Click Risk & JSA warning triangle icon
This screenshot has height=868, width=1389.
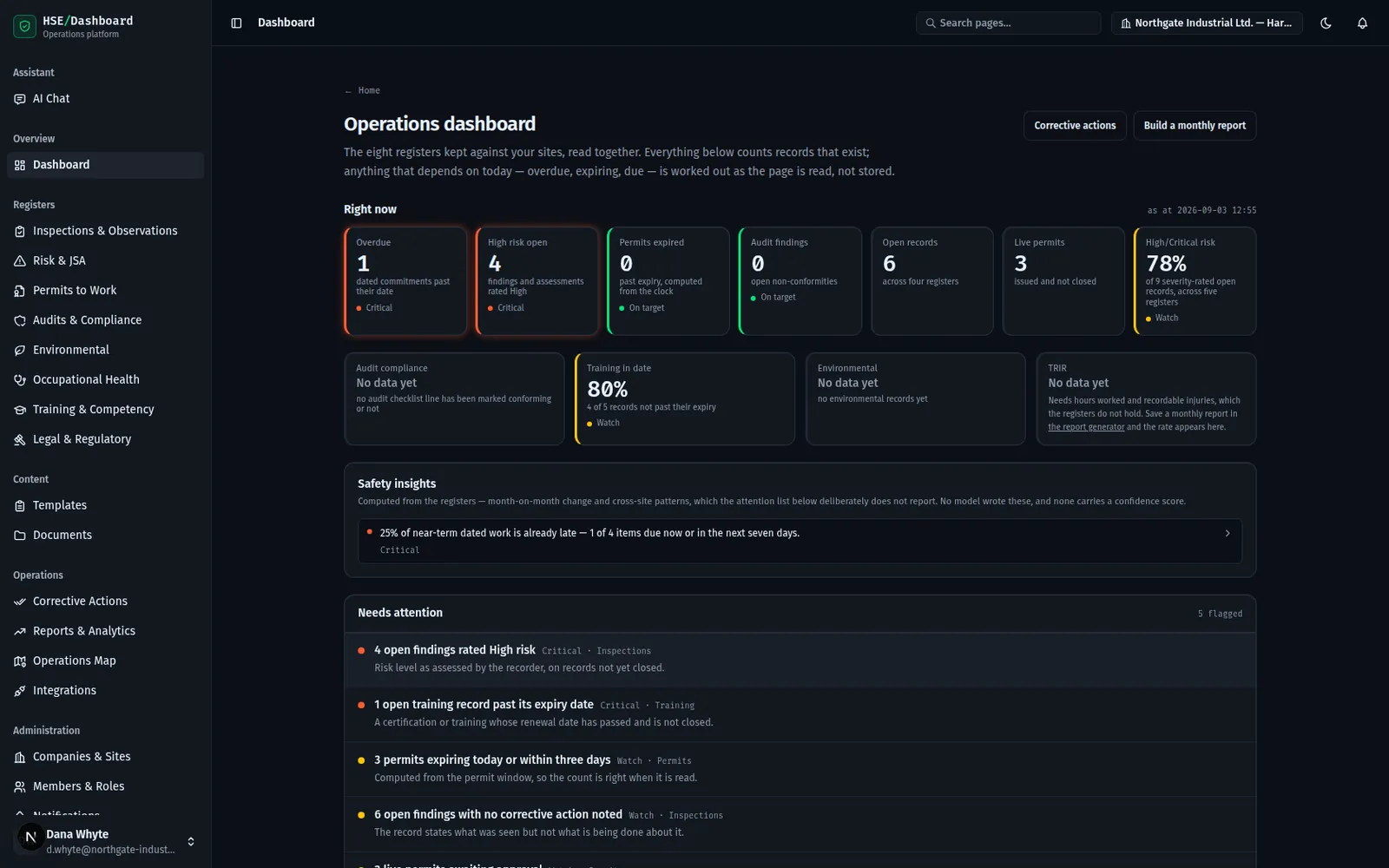pos(20,260)
